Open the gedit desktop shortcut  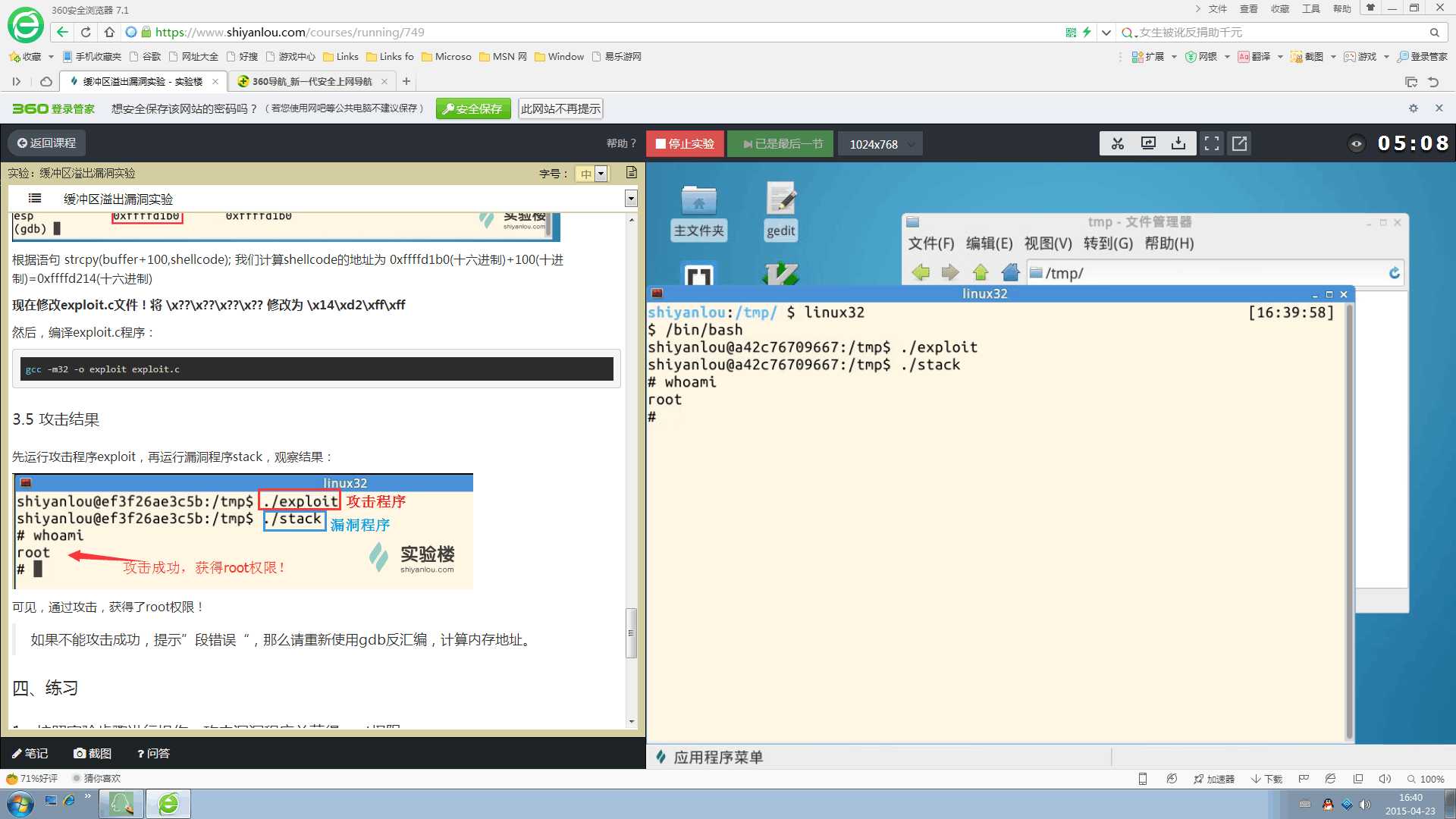(x=780, y=212)
